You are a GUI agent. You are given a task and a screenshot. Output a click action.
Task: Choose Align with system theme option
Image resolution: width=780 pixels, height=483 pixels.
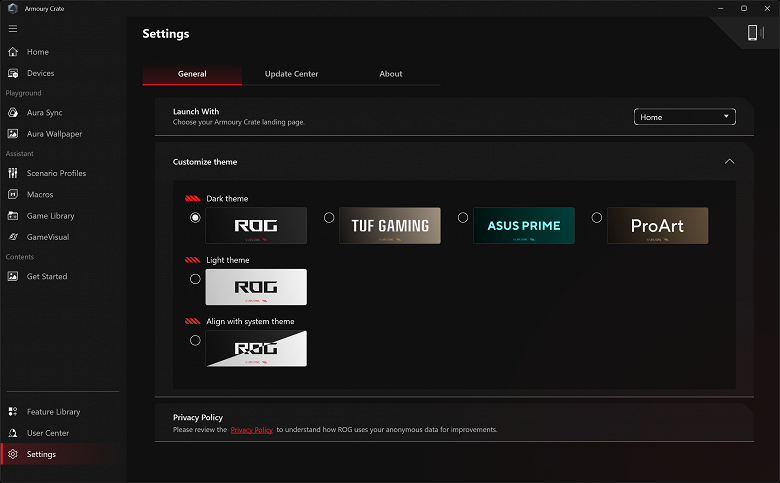coord(195,340)
